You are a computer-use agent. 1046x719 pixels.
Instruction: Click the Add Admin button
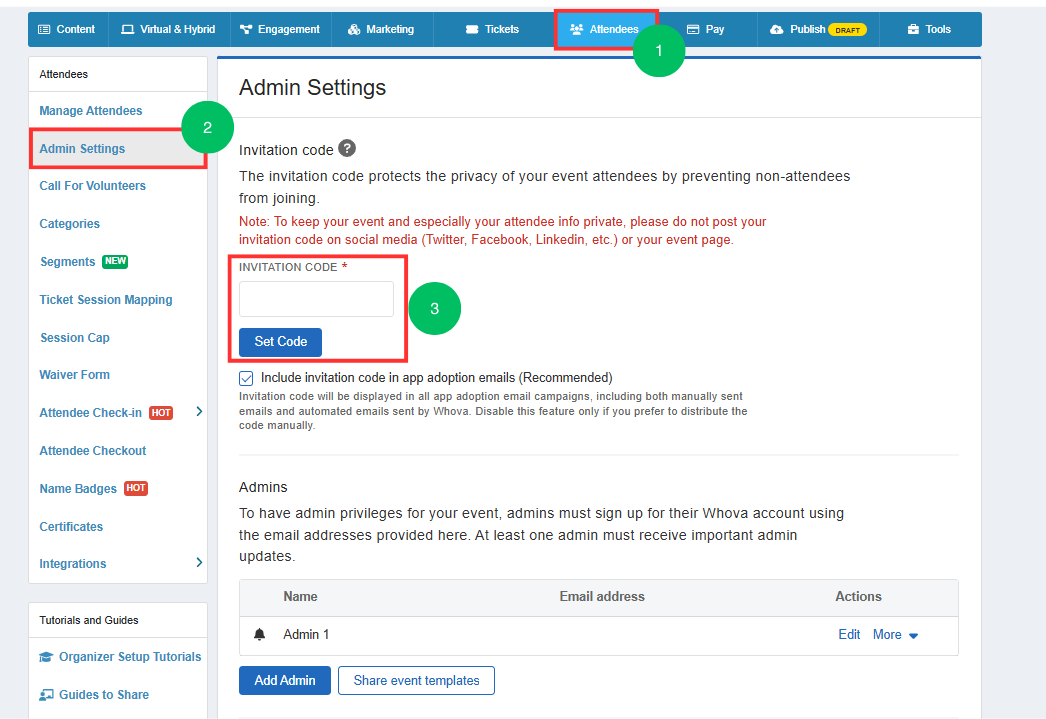[x=285, y=681]
